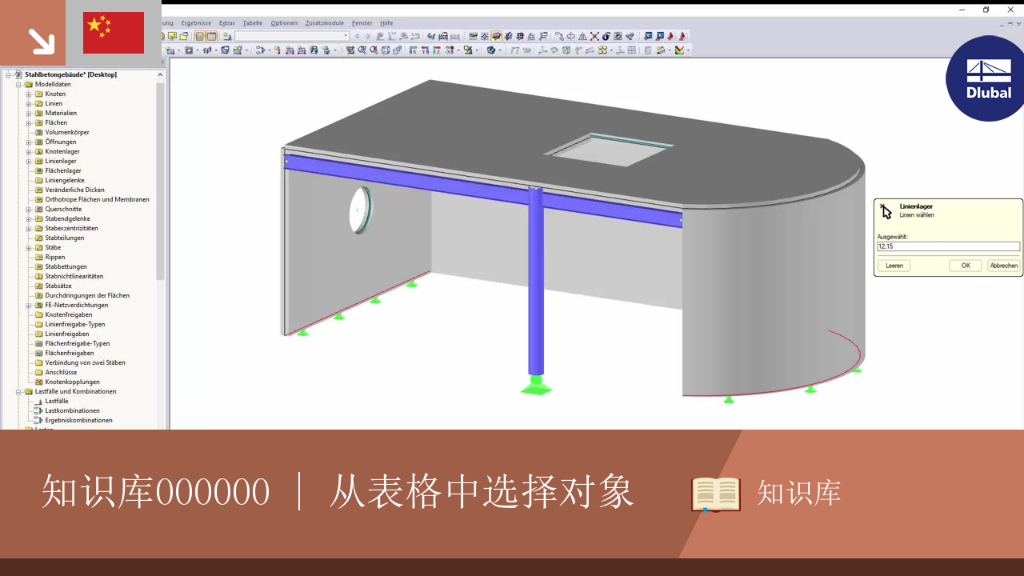
Task: Click the white diagonal arrow icon
Action: click(x=41, y=41)
